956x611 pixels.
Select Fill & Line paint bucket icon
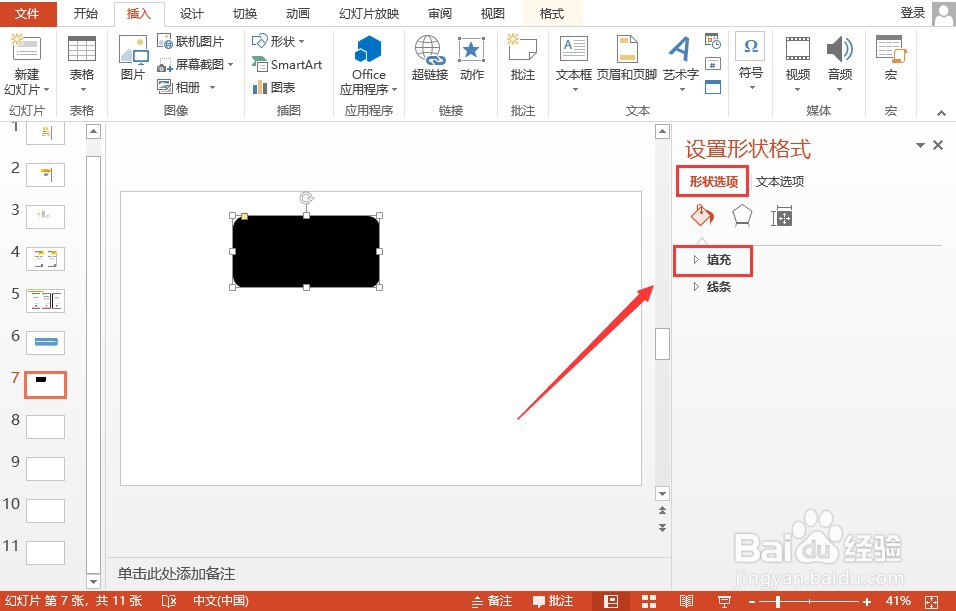click(x=702, y=216)
